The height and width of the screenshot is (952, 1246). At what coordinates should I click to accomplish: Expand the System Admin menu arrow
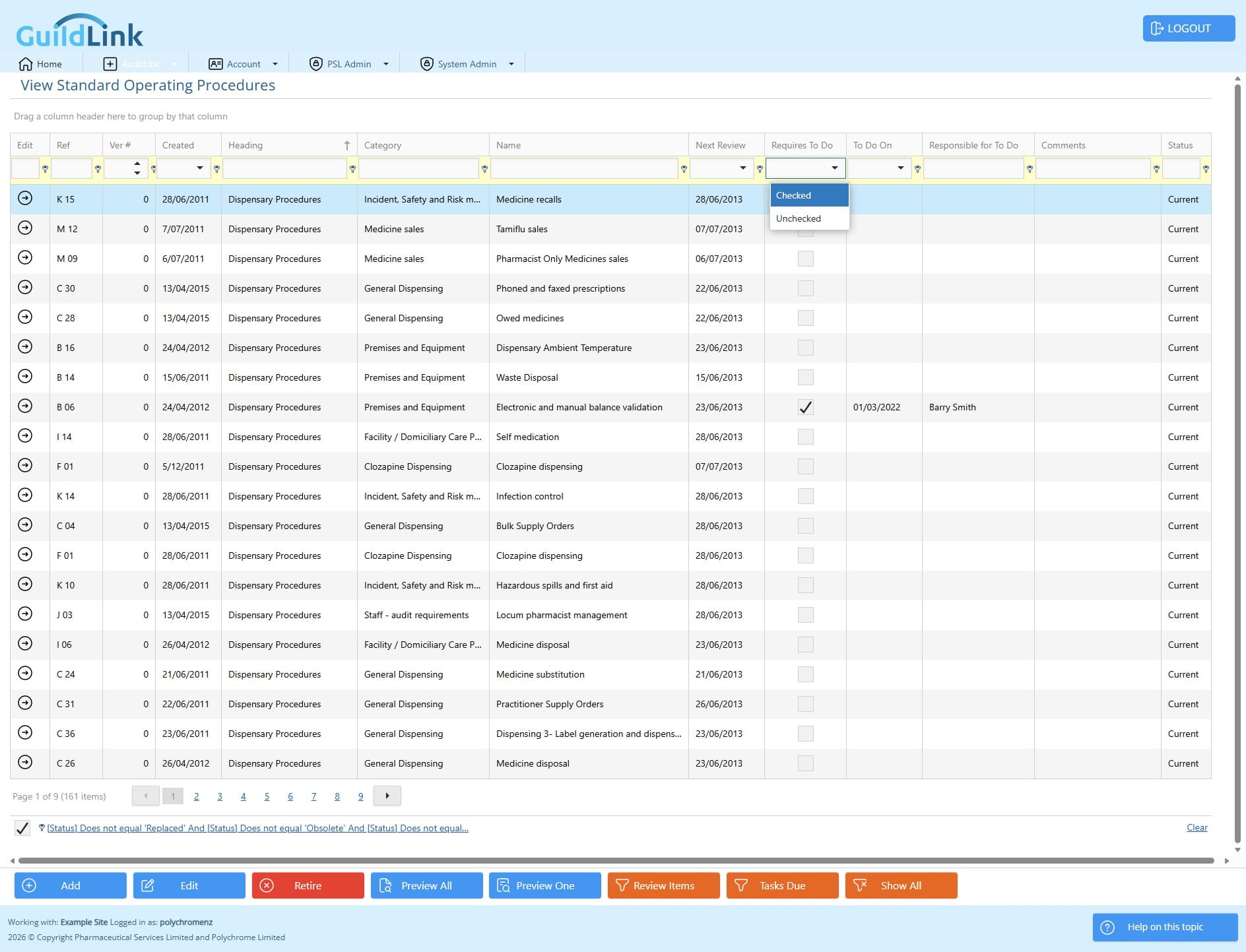[511, 64]
